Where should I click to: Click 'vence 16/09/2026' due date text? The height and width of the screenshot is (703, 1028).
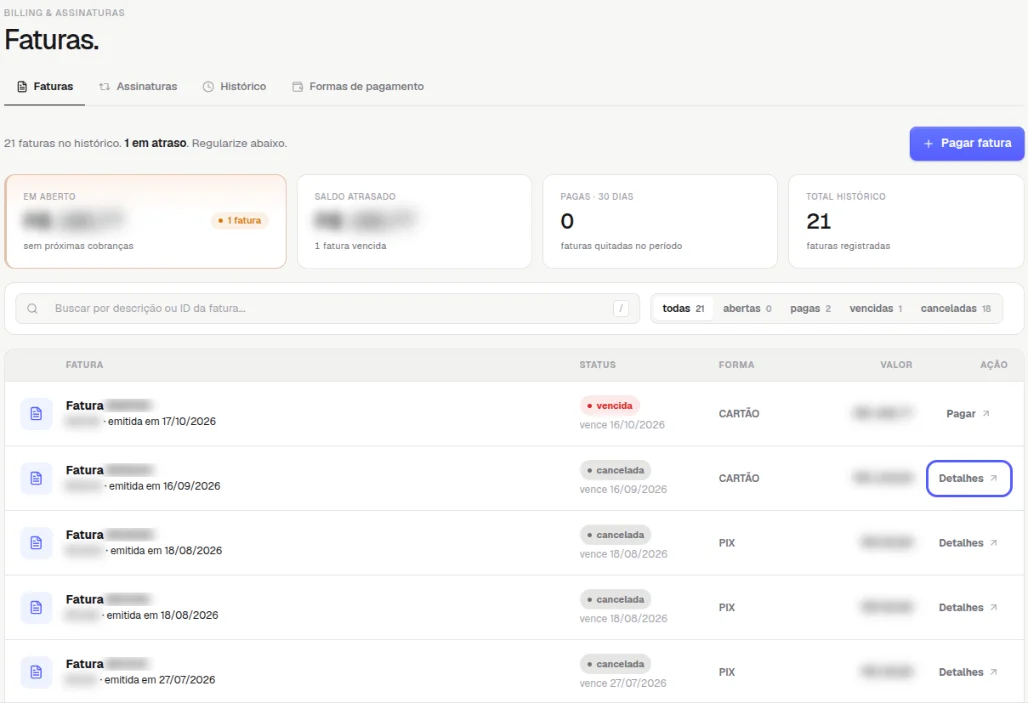coord(623,490)
